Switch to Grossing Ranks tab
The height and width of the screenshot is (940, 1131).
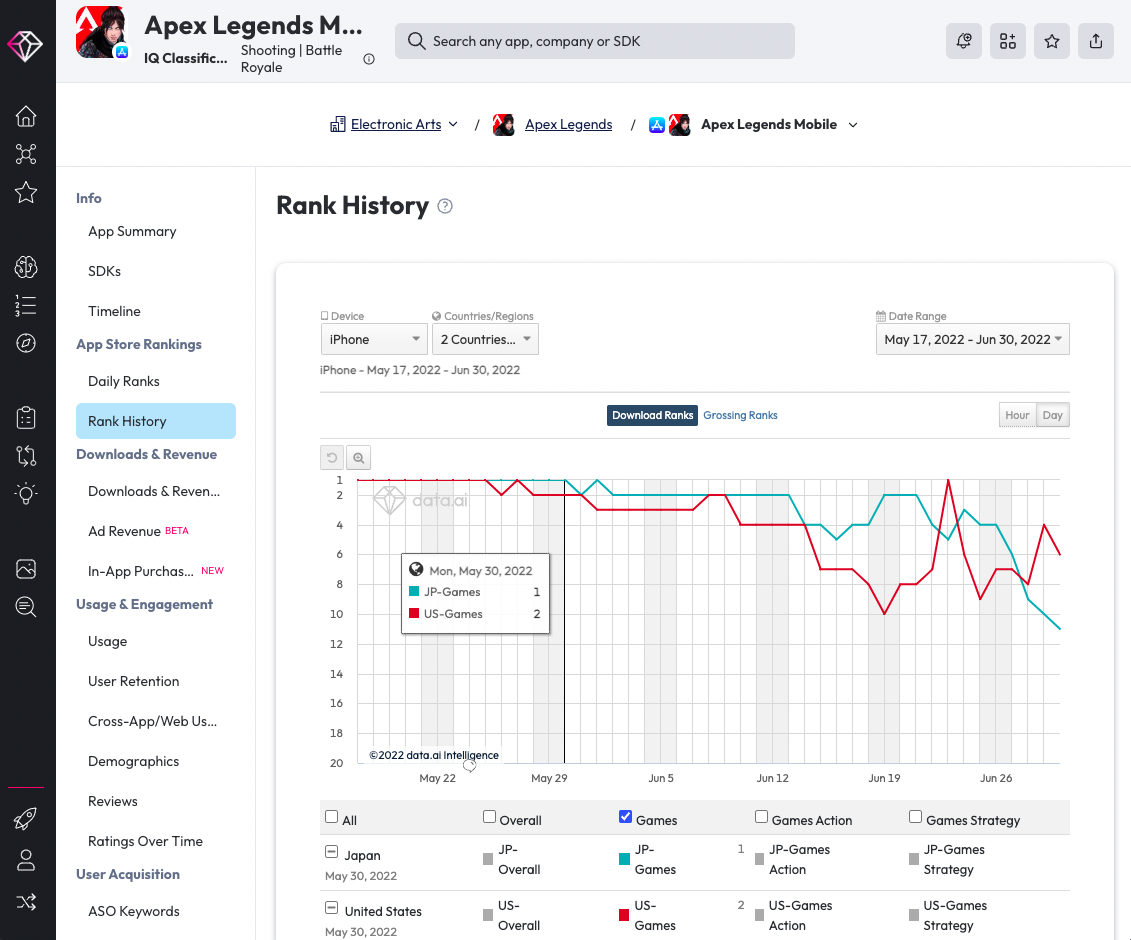point(740,416)
